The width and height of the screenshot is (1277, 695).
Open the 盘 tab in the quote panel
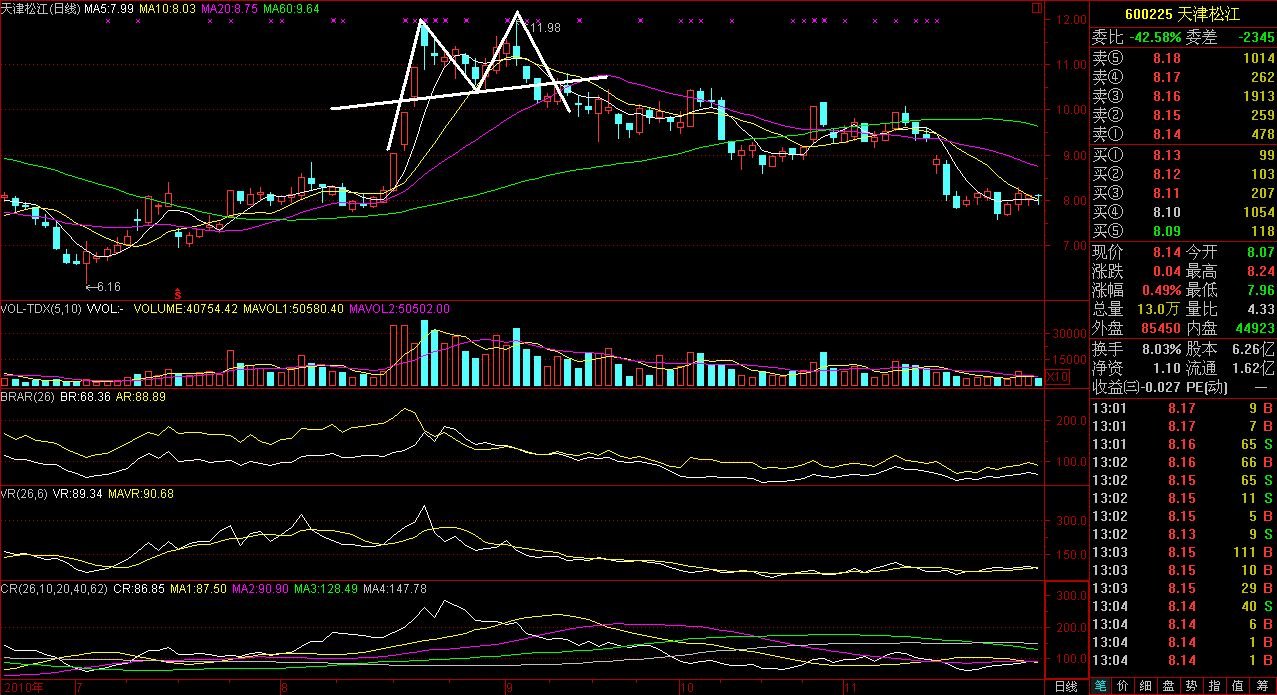click(1169, 686)
